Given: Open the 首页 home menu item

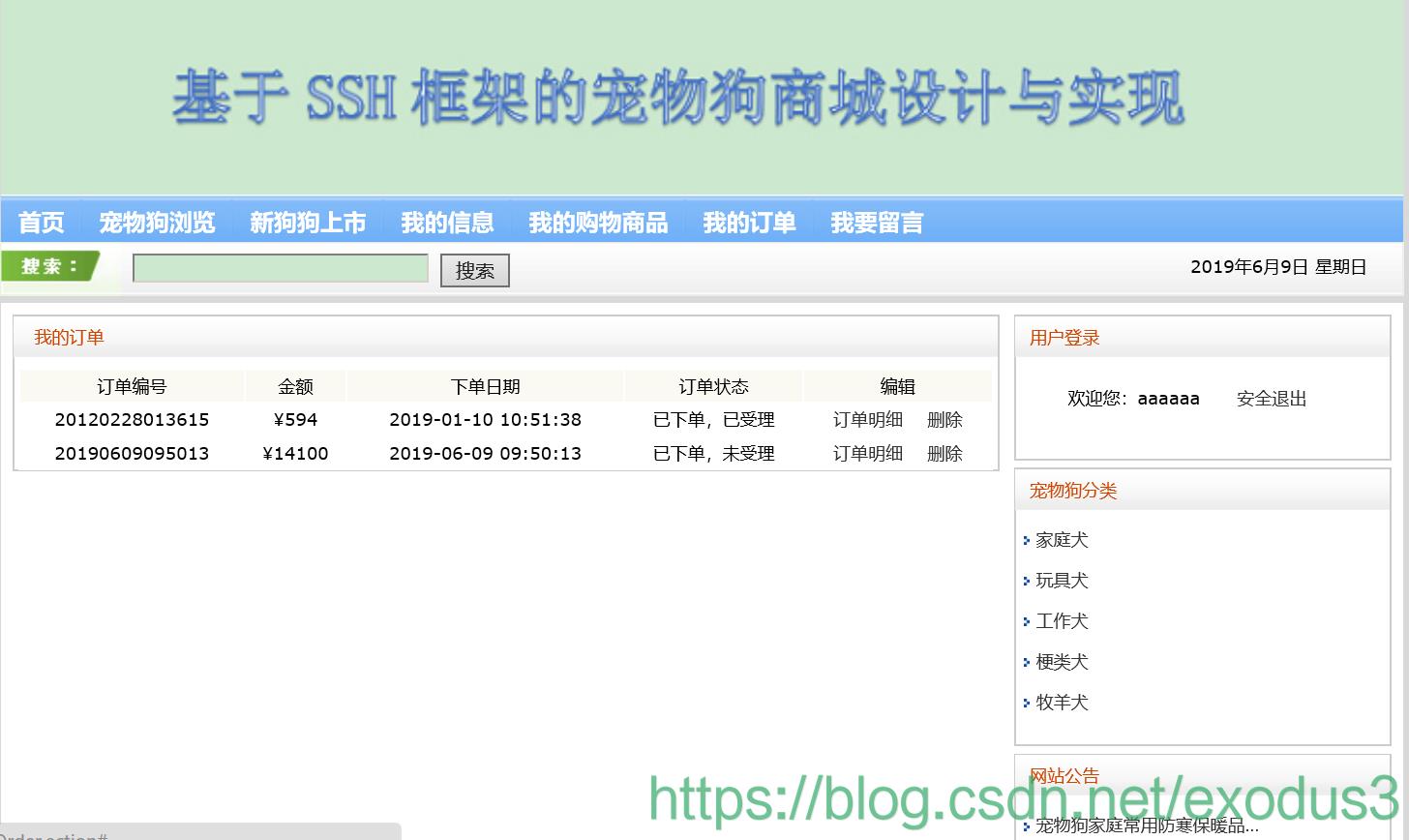Looking at the screenshot, I should click(42, 223).
